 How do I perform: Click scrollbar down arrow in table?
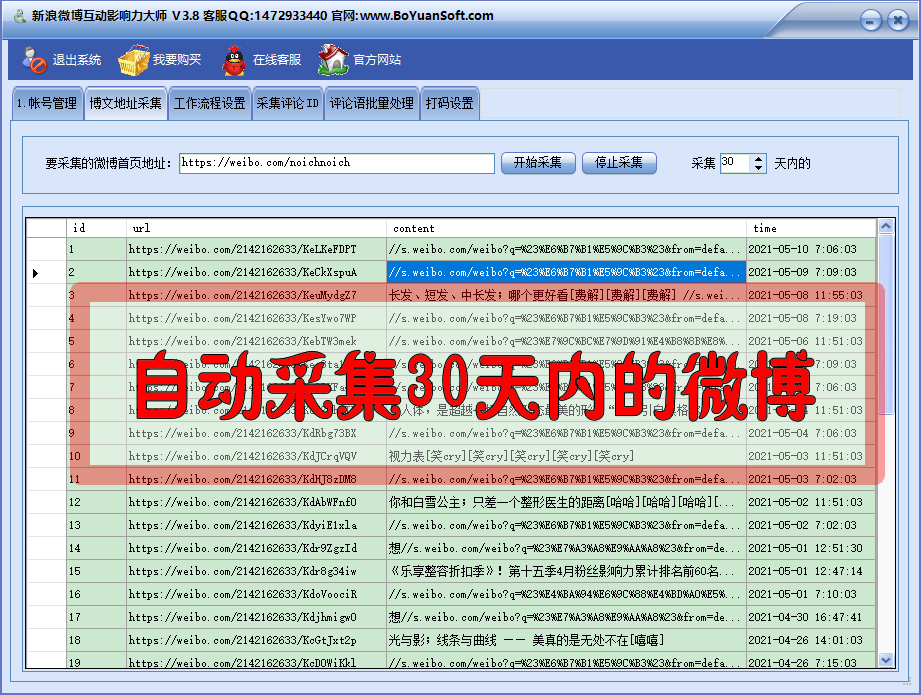(x=886, y=660)
